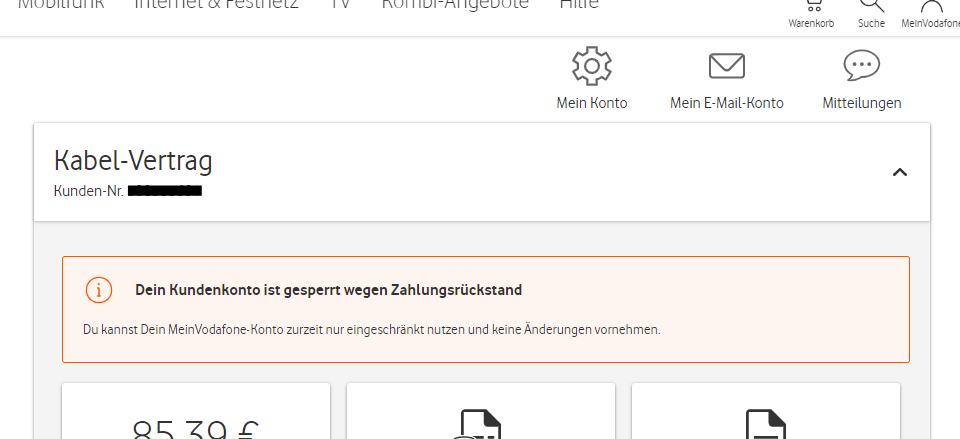
Task: Open the Mein E-Mail-Konto envelope icon
Action: [727, 66]
